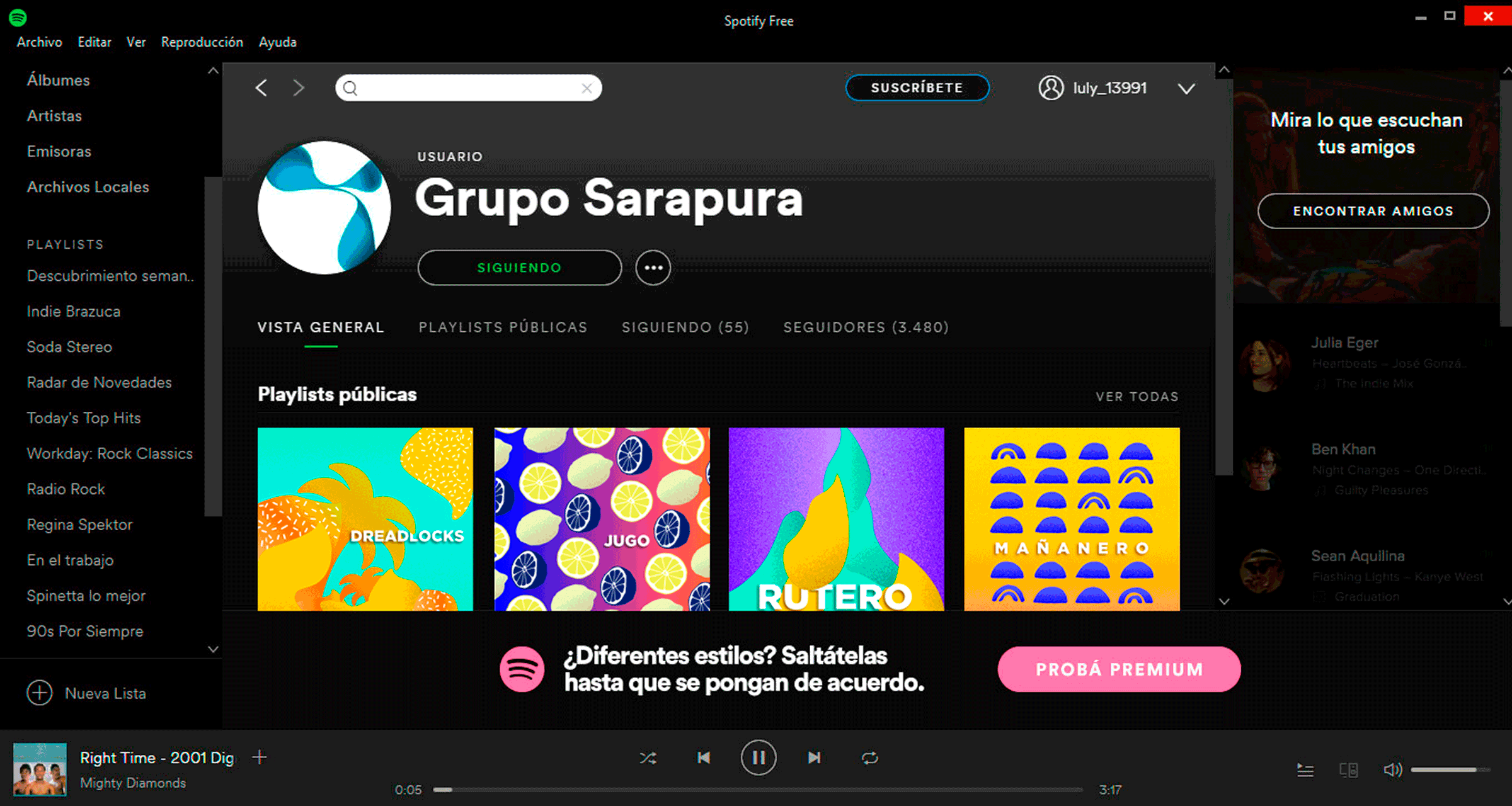Image resolution: width=1512 pixels, height=806 pixels.
Task: Open the Rutero playlist cover
Action: (837, 519)
